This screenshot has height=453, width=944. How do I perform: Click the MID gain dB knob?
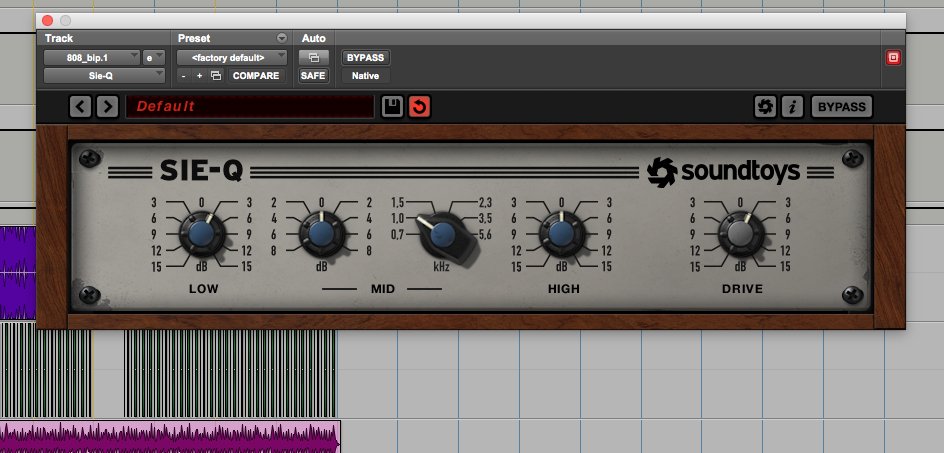point(321,234)
